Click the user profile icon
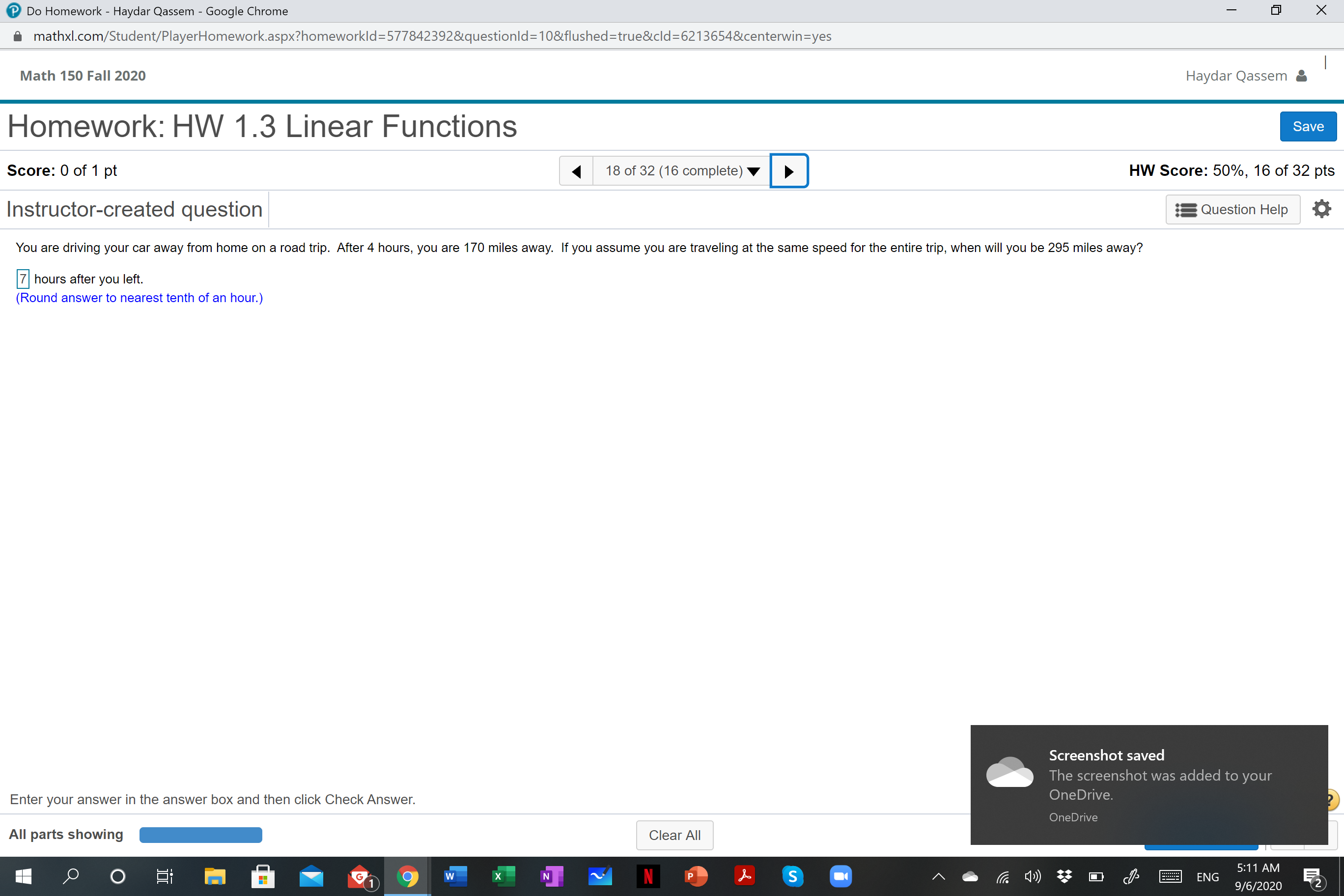 (1301, 76)
